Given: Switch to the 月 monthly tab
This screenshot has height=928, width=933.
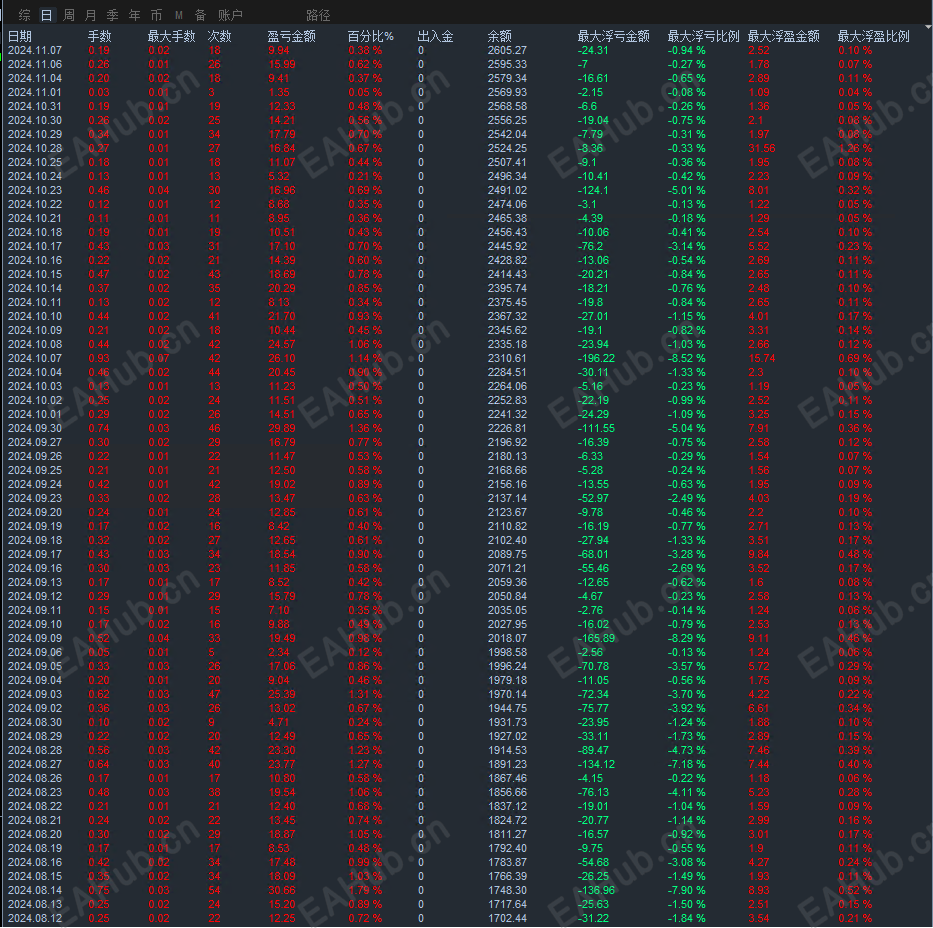Looking at the screenshot, I should click(x=90, y=15).
